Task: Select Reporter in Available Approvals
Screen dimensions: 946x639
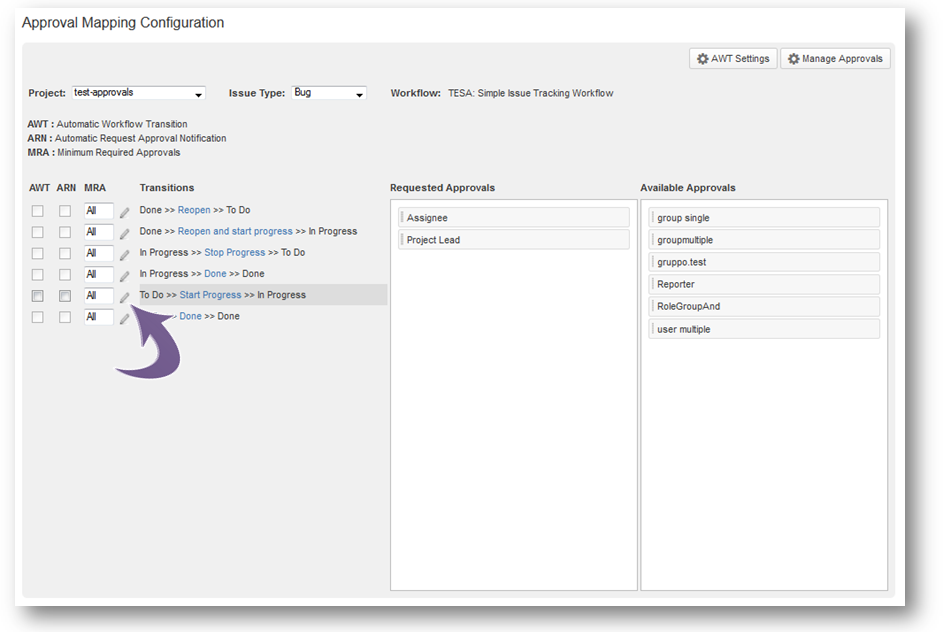Action: click(x=764, y=285)
